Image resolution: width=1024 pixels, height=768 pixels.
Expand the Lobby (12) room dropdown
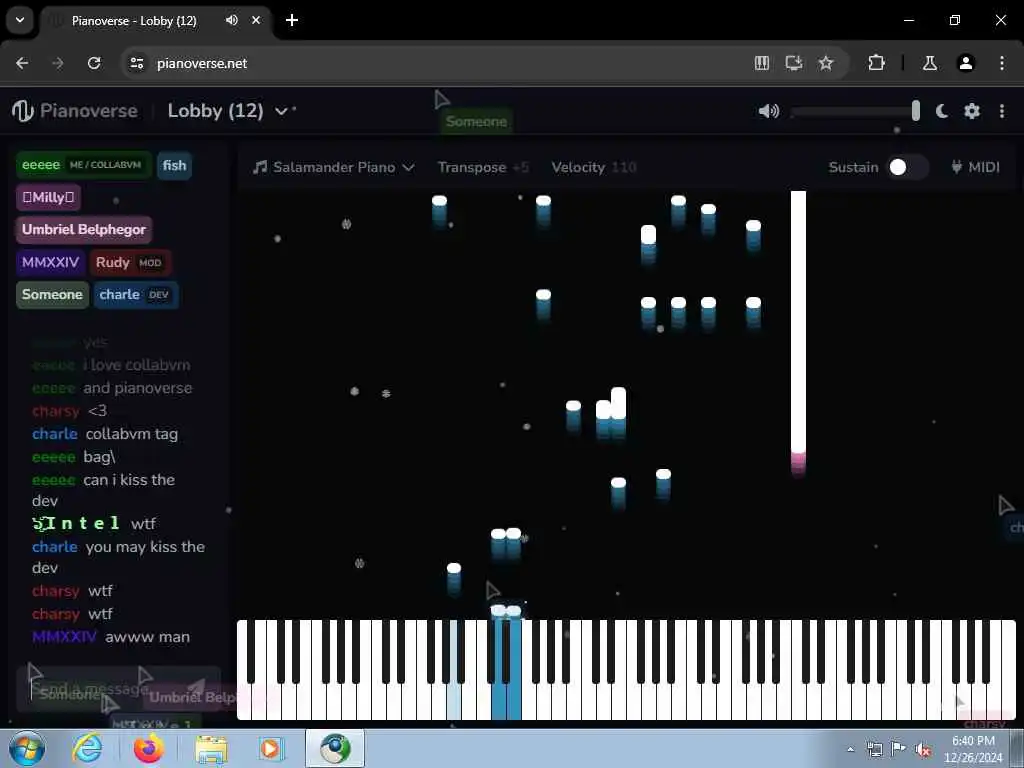point(281,111)
